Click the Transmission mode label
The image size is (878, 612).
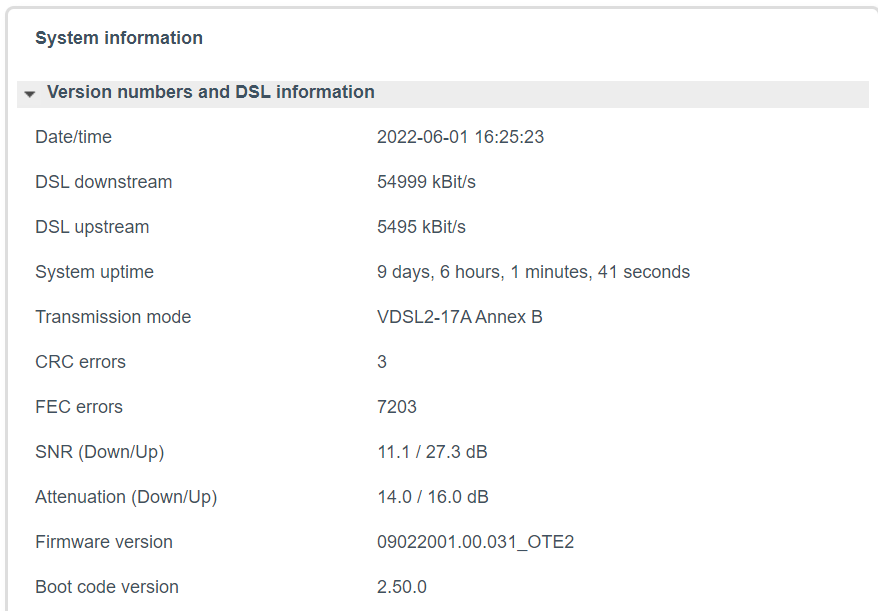tap(113, 317)
